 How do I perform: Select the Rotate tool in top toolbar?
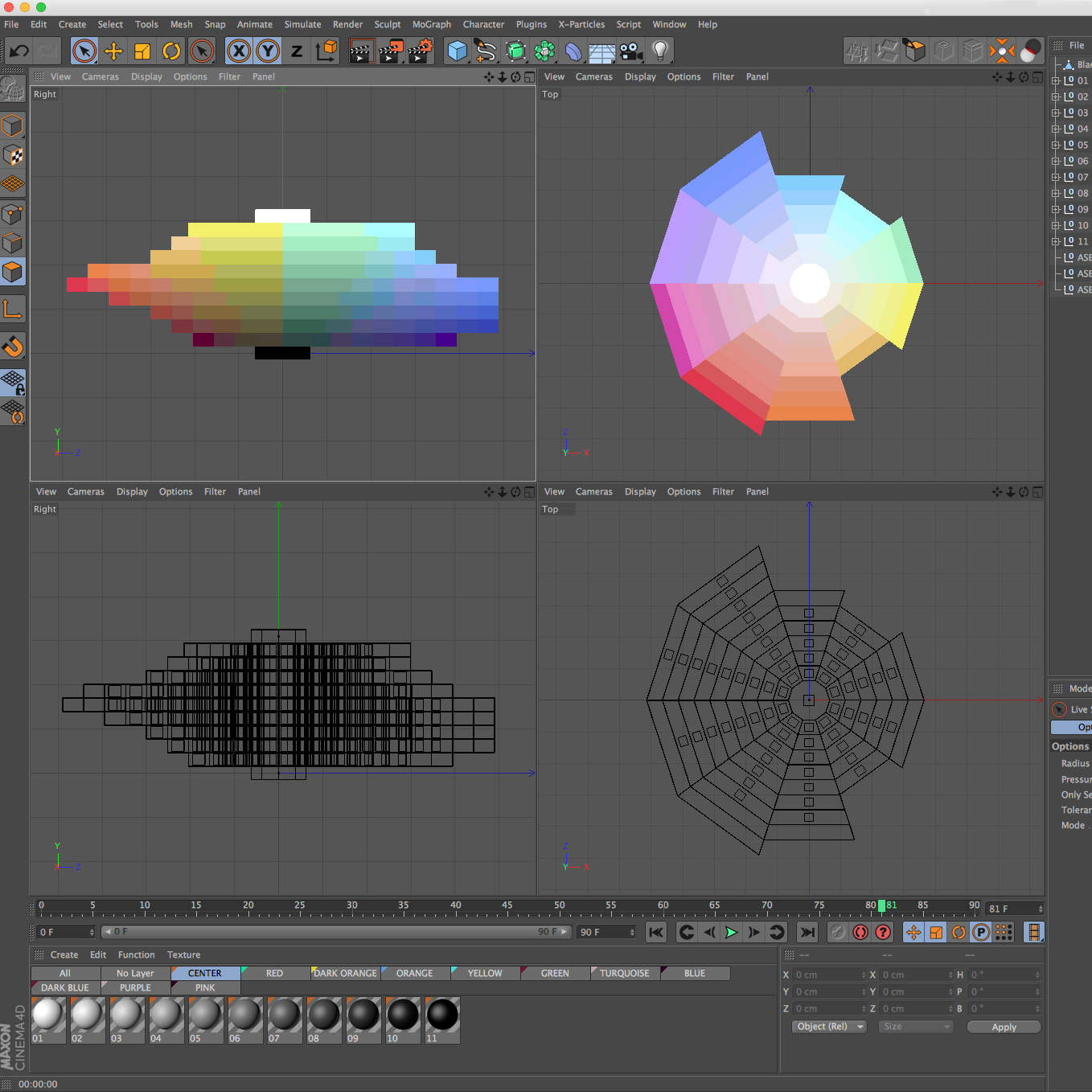coord(171,51)
